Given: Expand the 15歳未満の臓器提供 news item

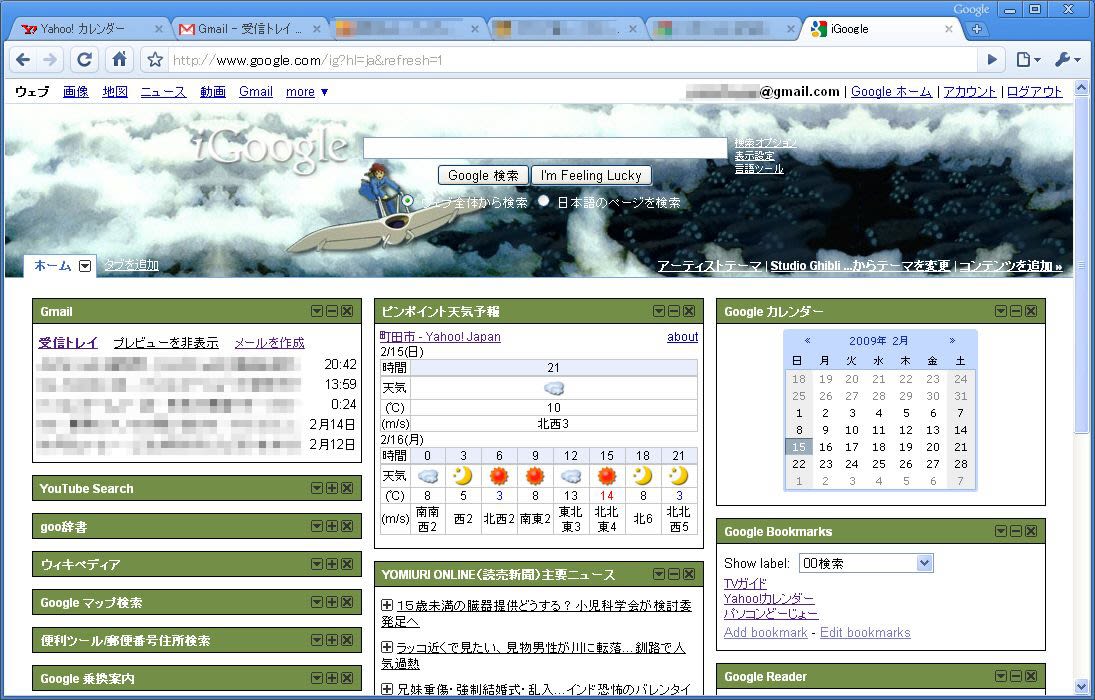Looking at the screenshot, I should click(387, 606).
